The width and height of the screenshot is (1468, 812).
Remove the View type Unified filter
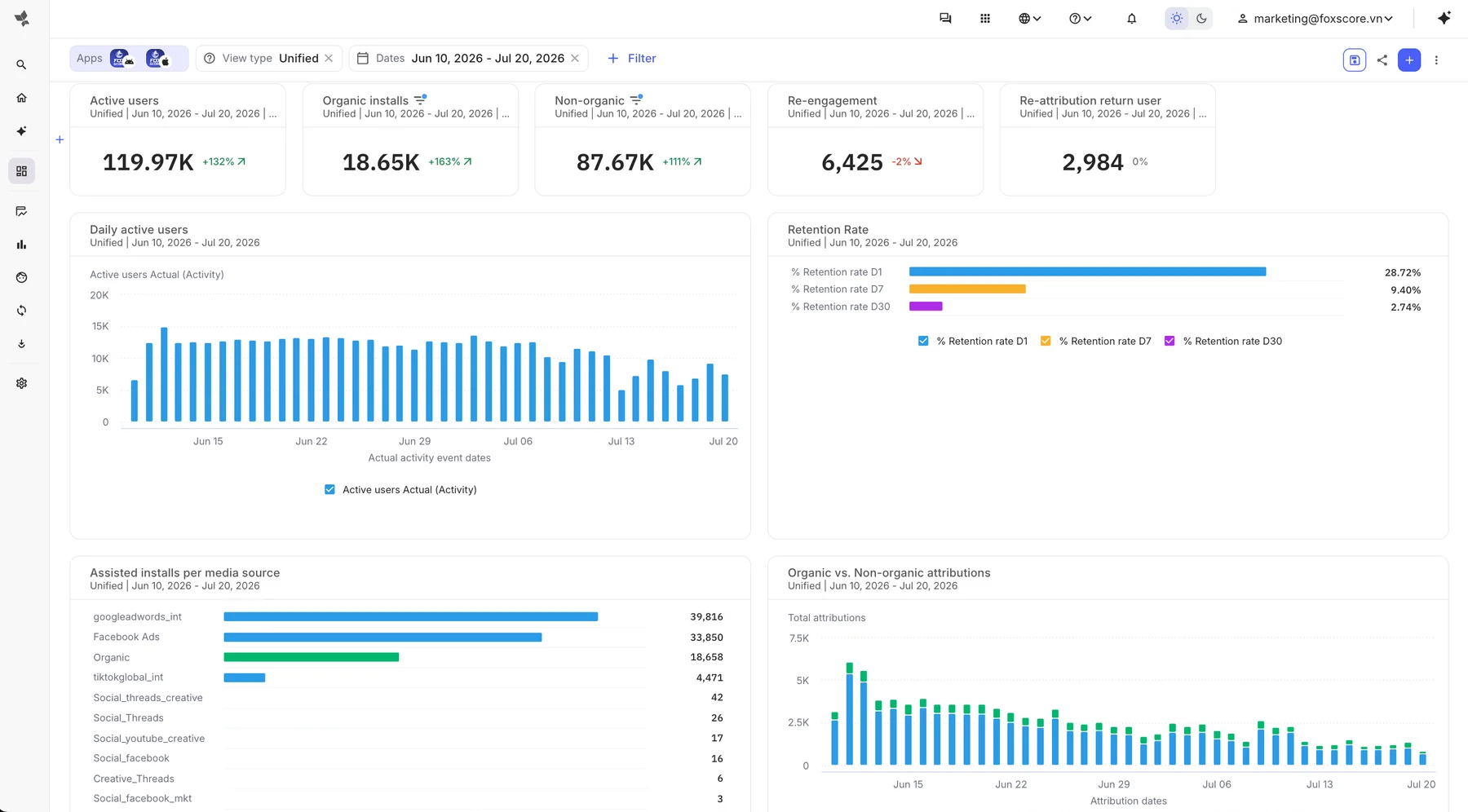329,58
